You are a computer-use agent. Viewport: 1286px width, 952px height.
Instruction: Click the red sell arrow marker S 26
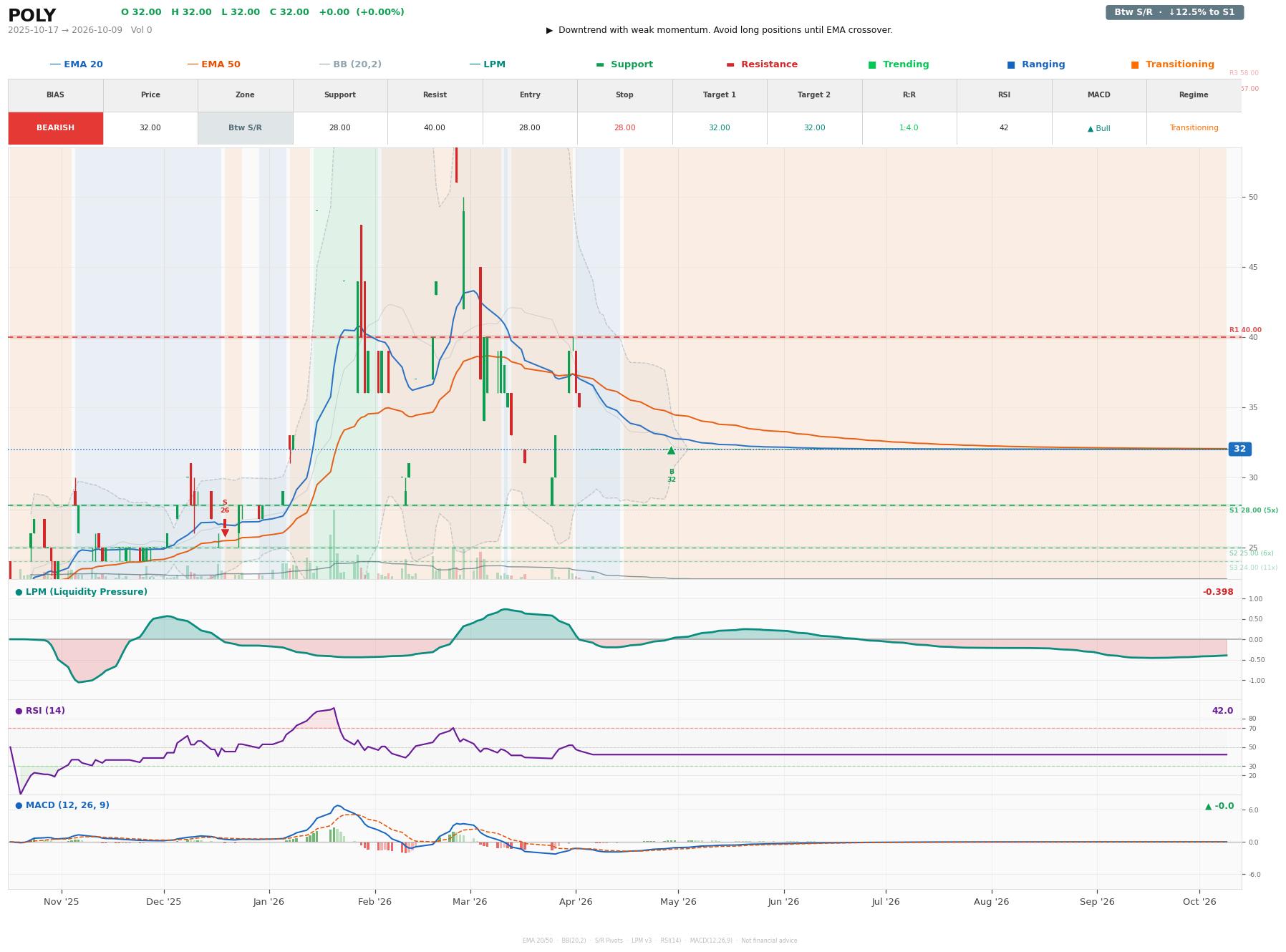click(225, 533)
